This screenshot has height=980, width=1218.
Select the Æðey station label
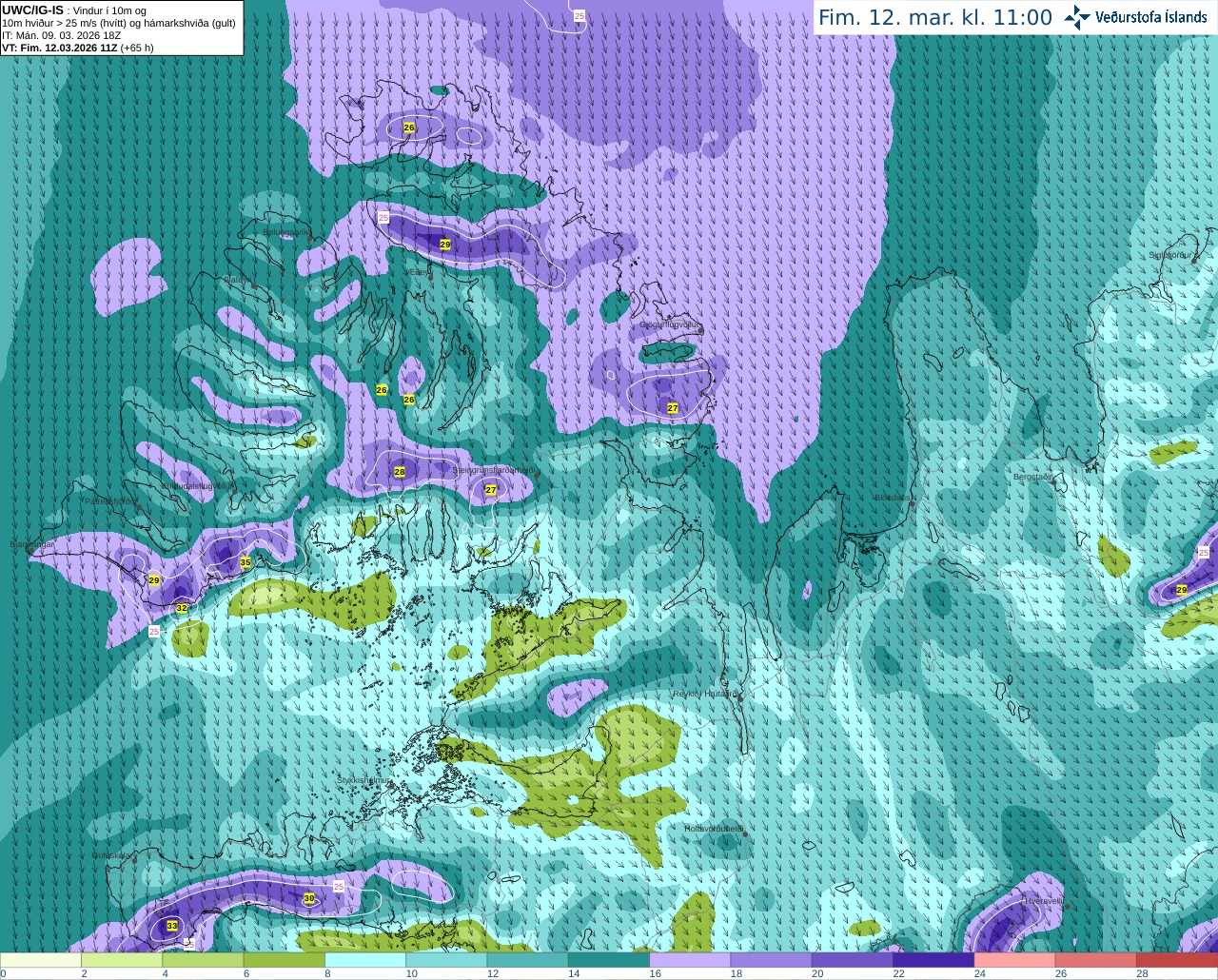pos(420,272)
